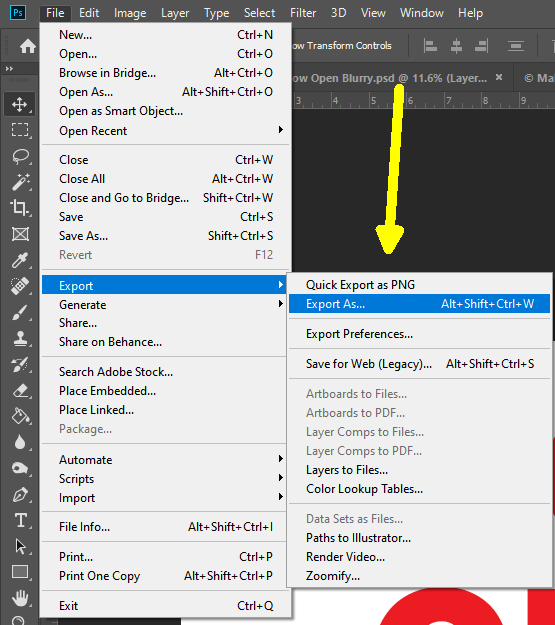Screen dimensions: 555x625
Task: Expand the Scripts submenu
Action: pos(164,478)
